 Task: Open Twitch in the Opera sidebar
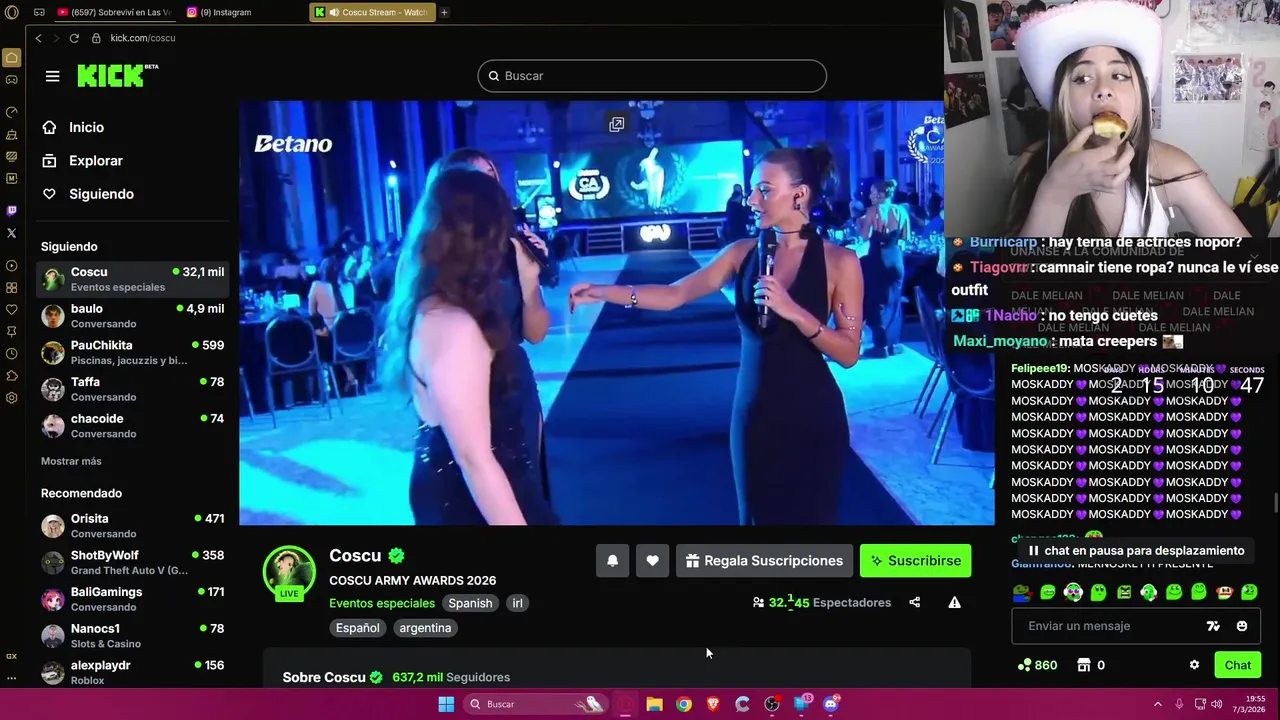pos(12,211)
